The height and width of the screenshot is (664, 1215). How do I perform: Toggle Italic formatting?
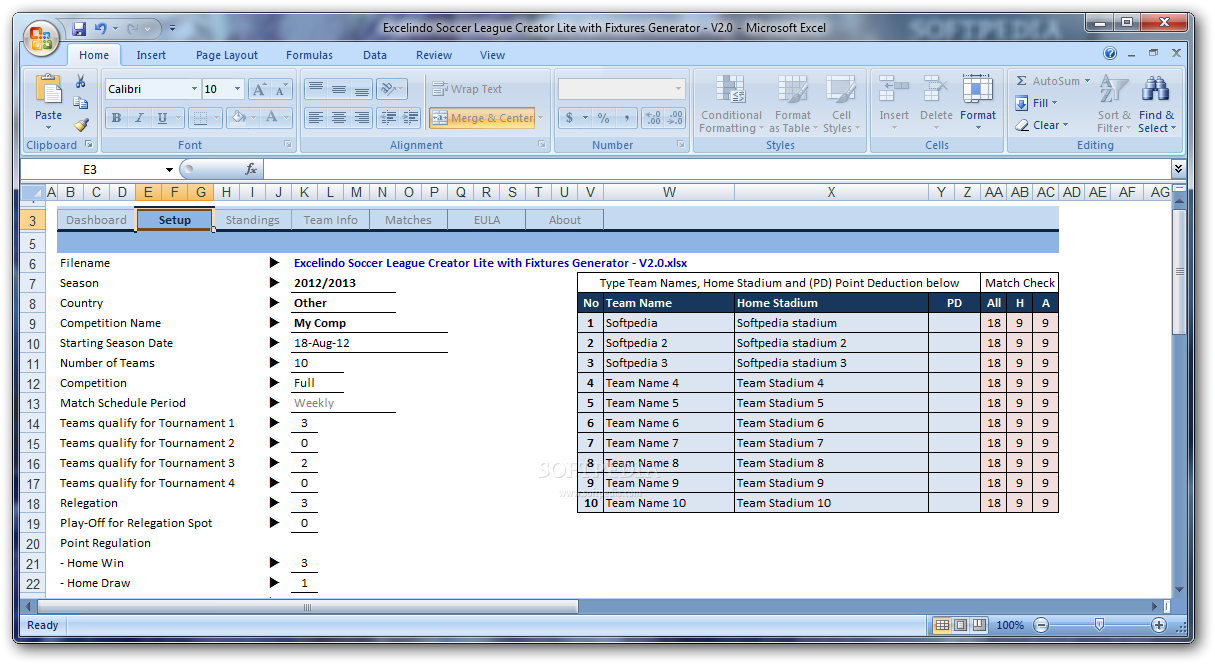[139, 118]
